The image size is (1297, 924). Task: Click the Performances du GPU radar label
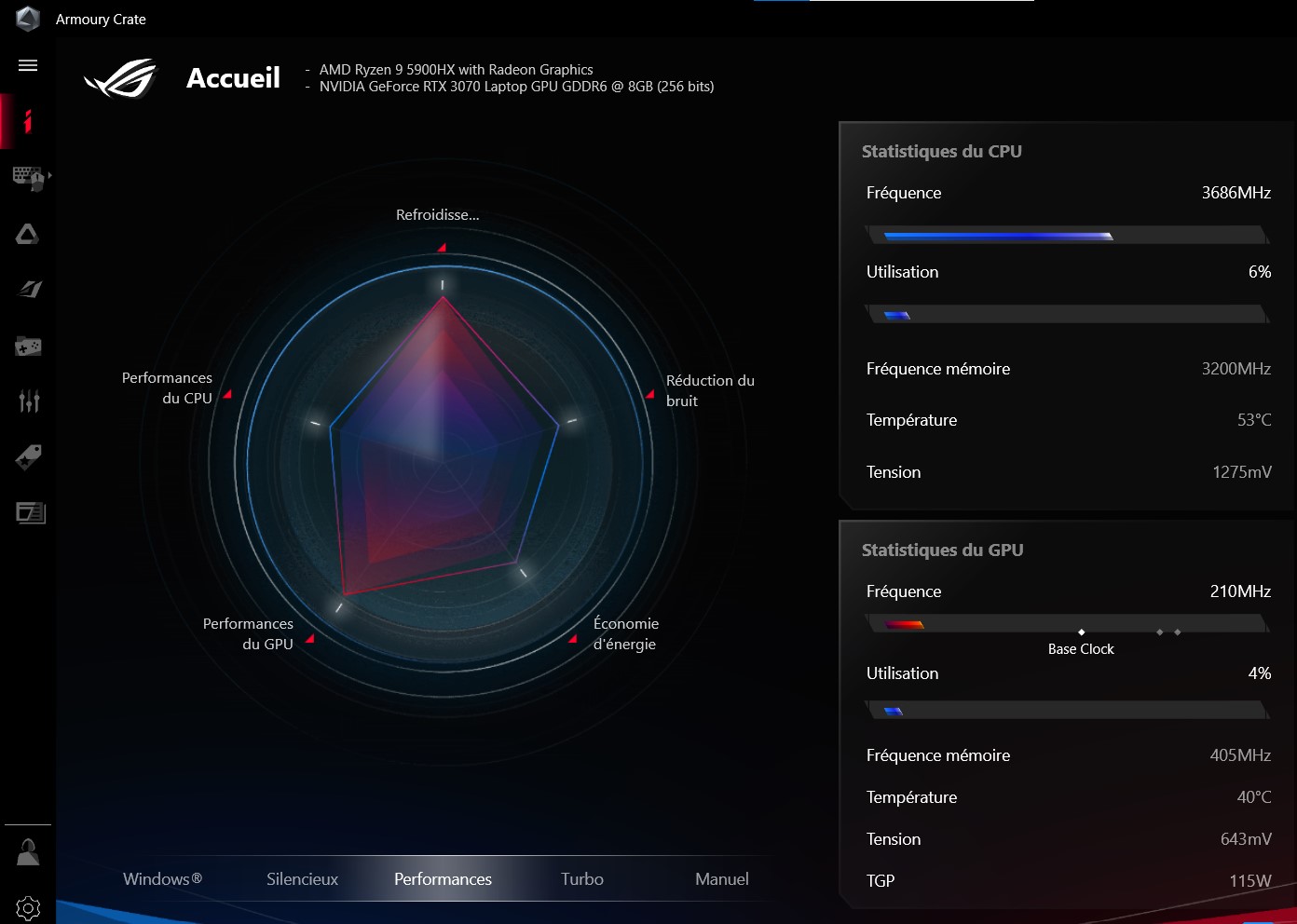(248, 633)
